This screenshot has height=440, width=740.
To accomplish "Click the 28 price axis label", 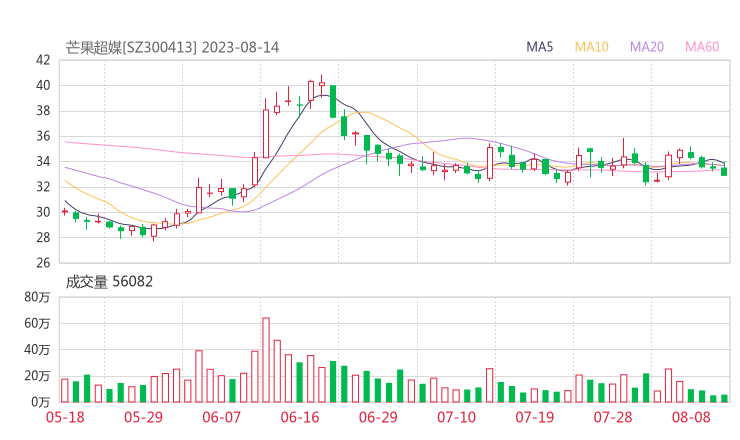I will [43, 237].
